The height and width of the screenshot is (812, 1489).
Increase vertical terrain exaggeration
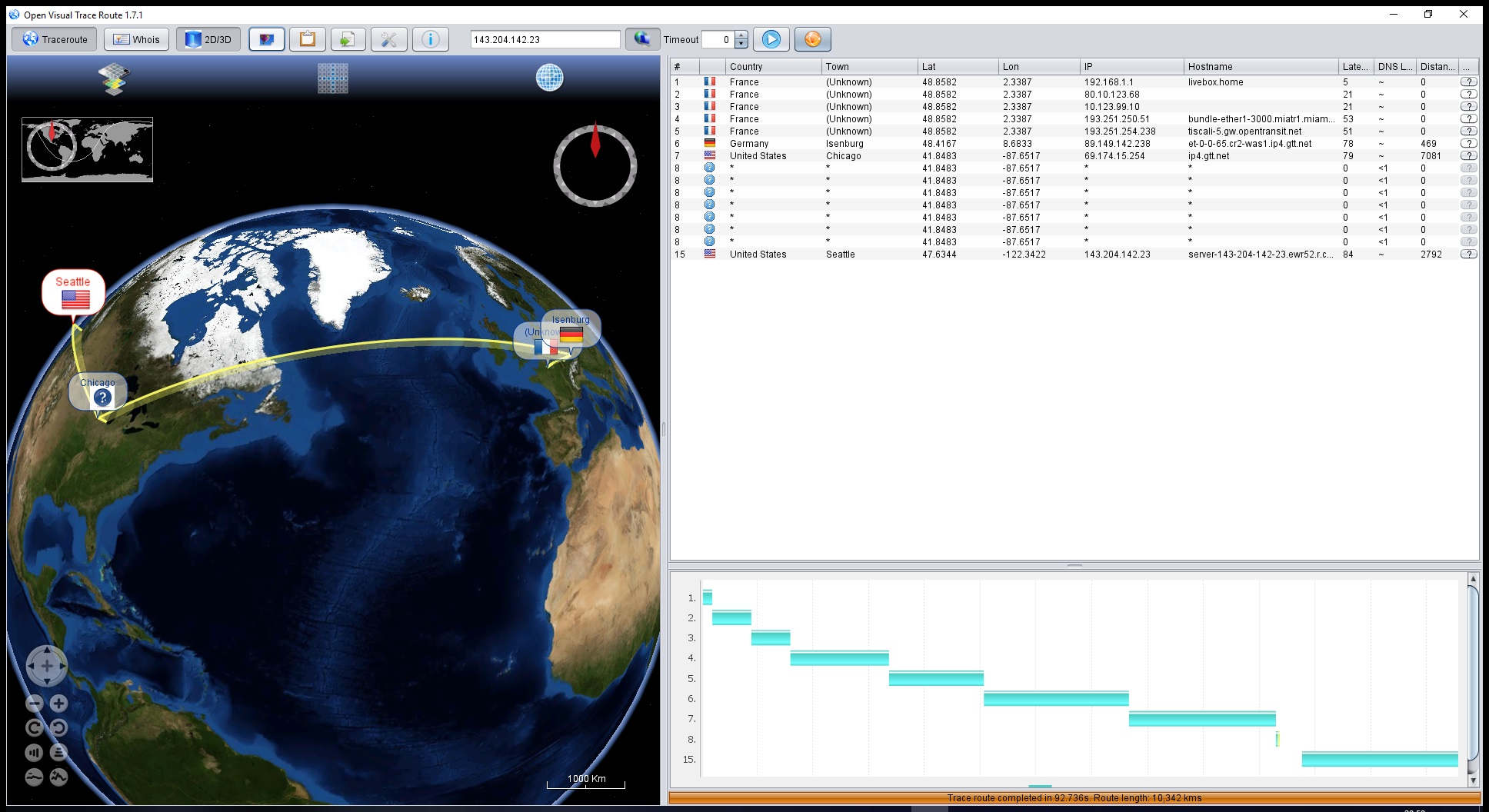(x=59, y=777)
